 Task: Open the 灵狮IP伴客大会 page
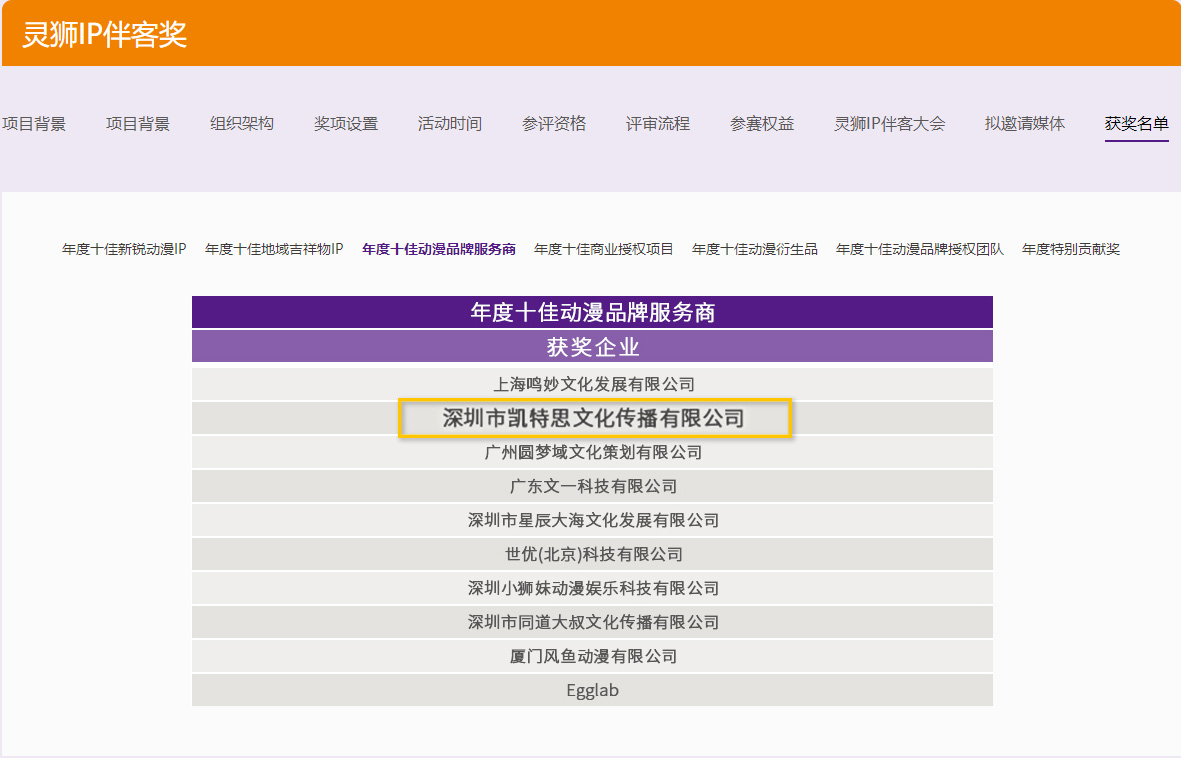(889, 124)
